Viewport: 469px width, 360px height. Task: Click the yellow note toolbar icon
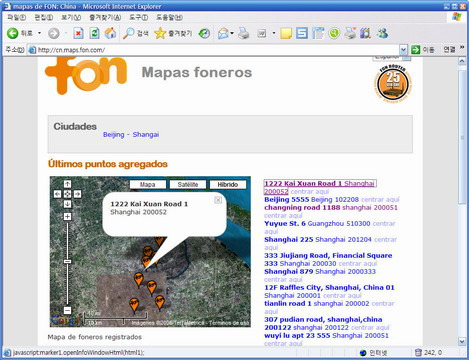(x=286, y=33)
